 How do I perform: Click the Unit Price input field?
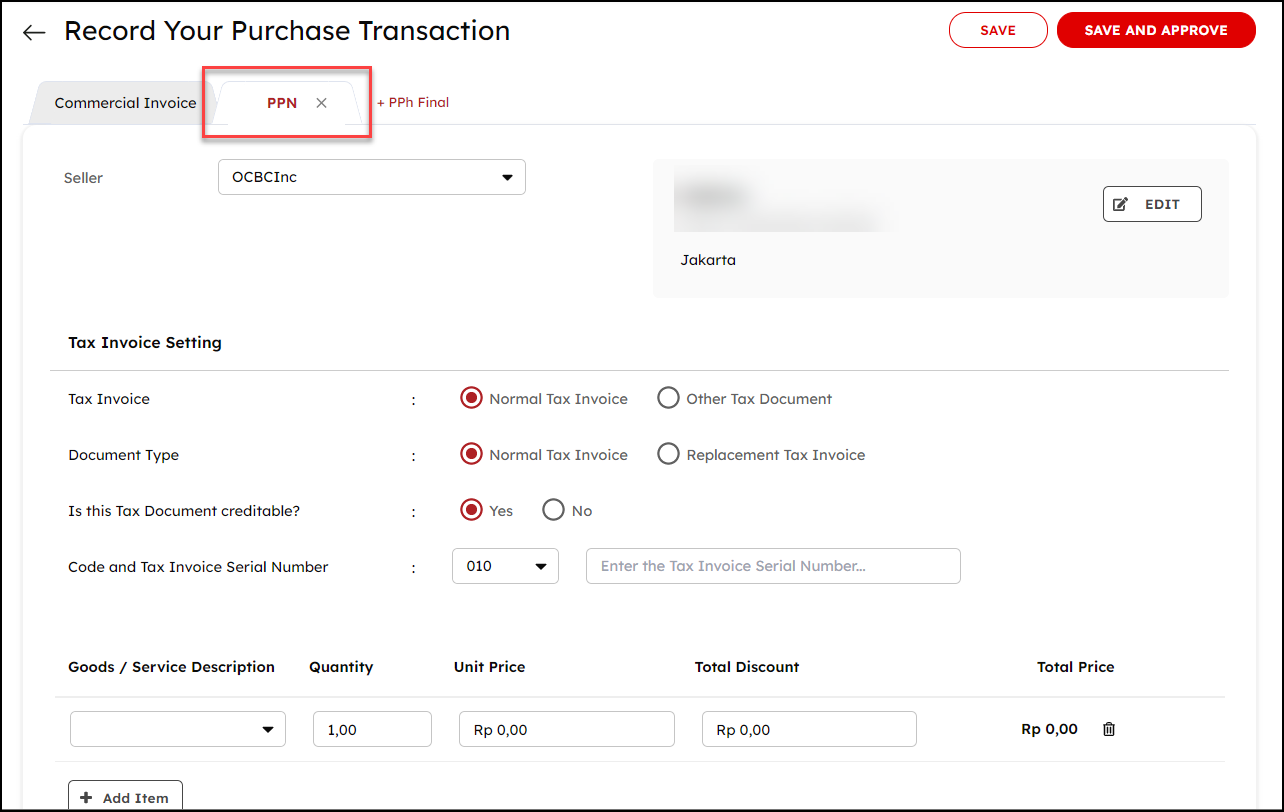[566, 729]
